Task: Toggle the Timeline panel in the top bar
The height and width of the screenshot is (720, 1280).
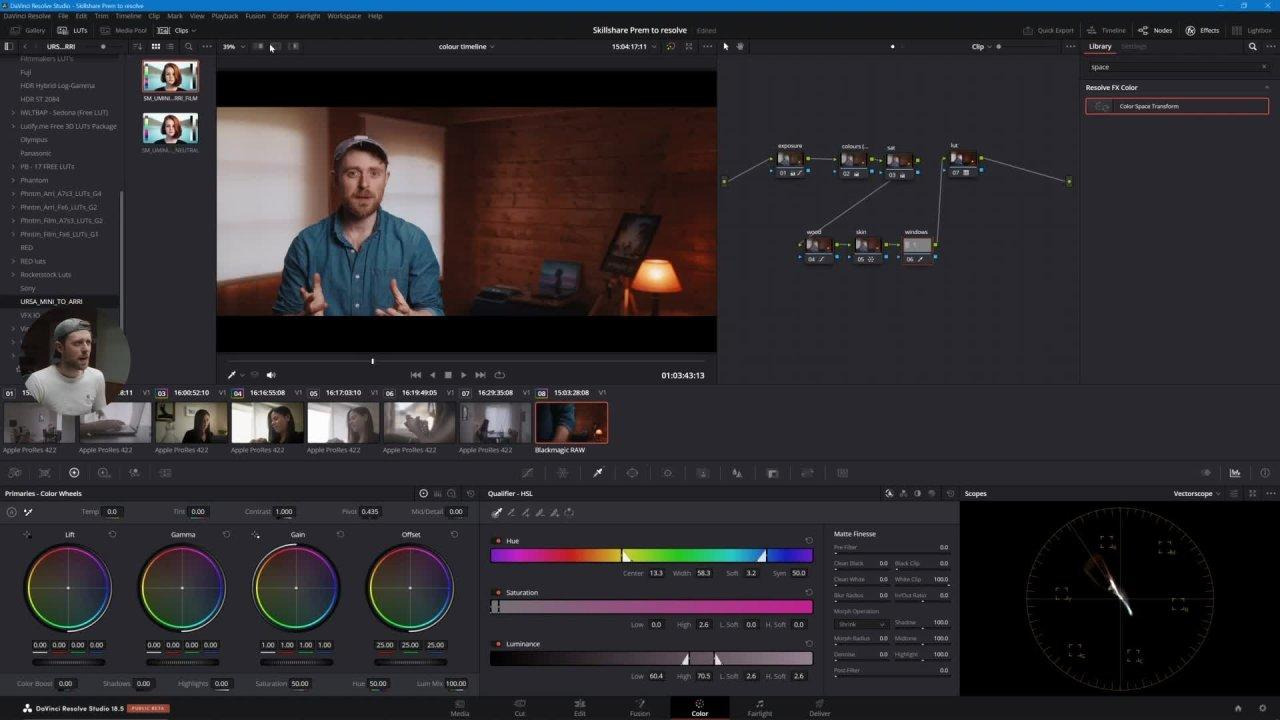Action: pyautogui.click(x=1106, y=30)
